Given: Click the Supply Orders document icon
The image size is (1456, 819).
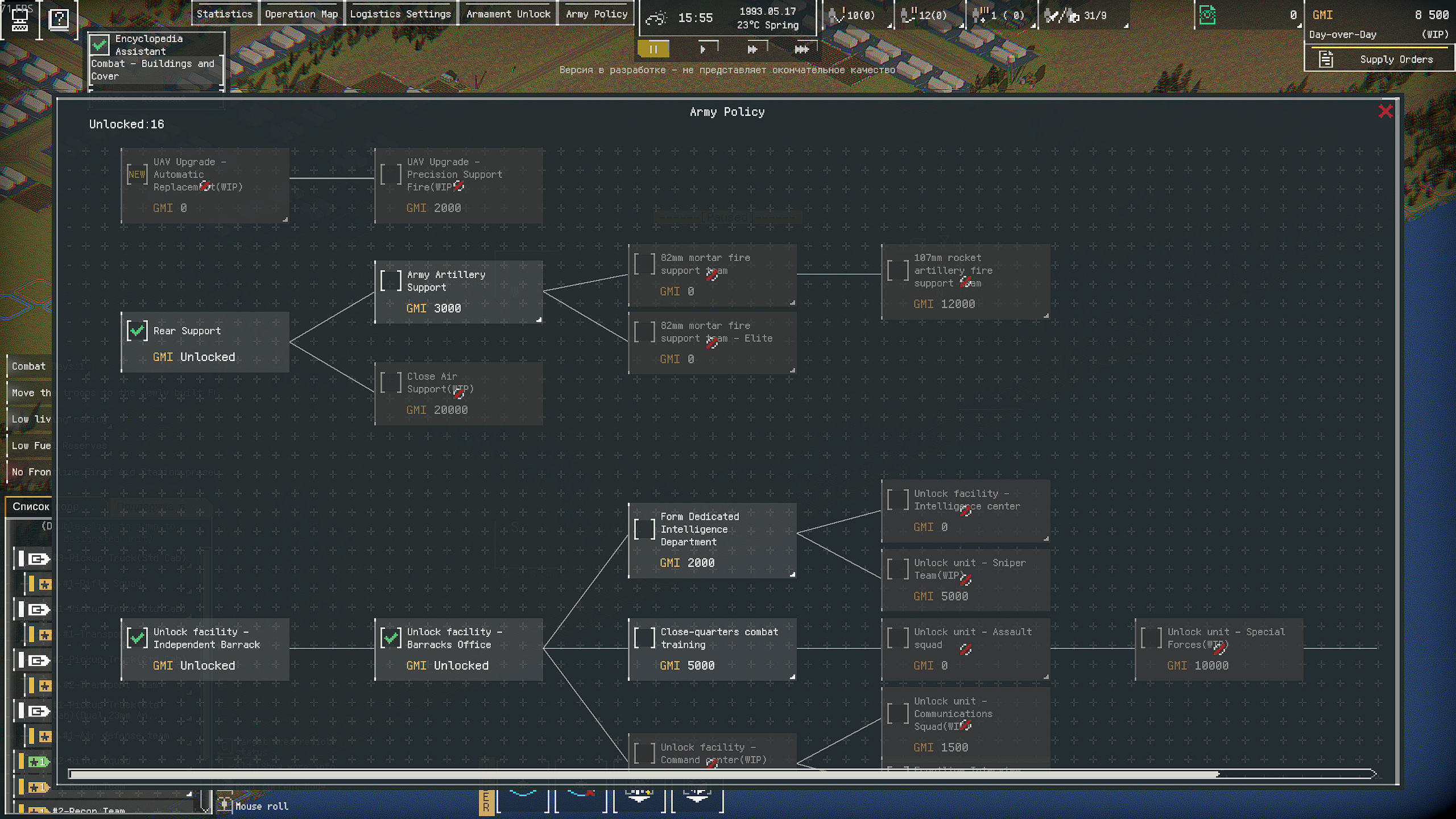Looking at the screenshot, I should pyautogui.click(x=1326, y=59).
